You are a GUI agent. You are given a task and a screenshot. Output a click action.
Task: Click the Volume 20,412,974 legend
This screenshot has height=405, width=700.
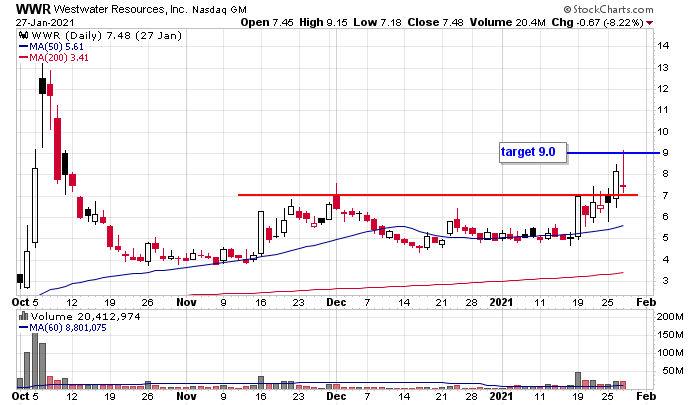(x=85, y=317)
